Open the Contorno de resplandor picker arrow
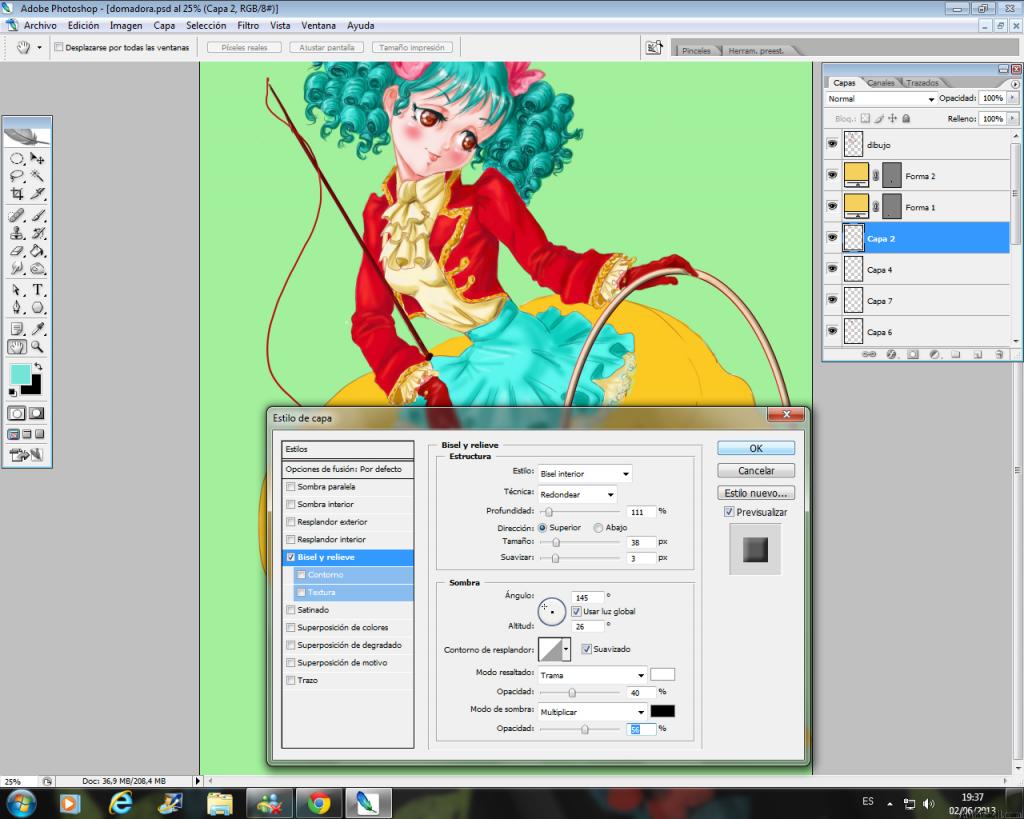This screenshot has width=1024, height=819. [566, 649]
